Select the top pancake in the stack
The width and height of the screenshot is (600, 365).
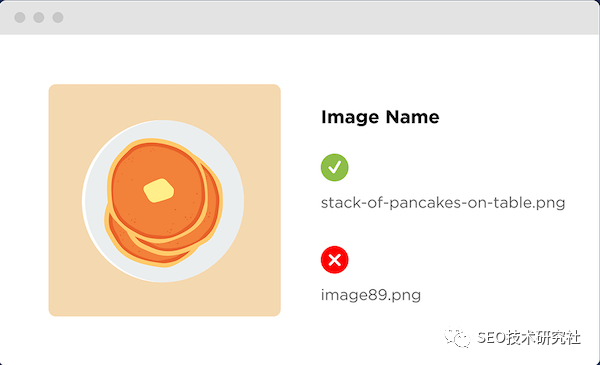157,189
